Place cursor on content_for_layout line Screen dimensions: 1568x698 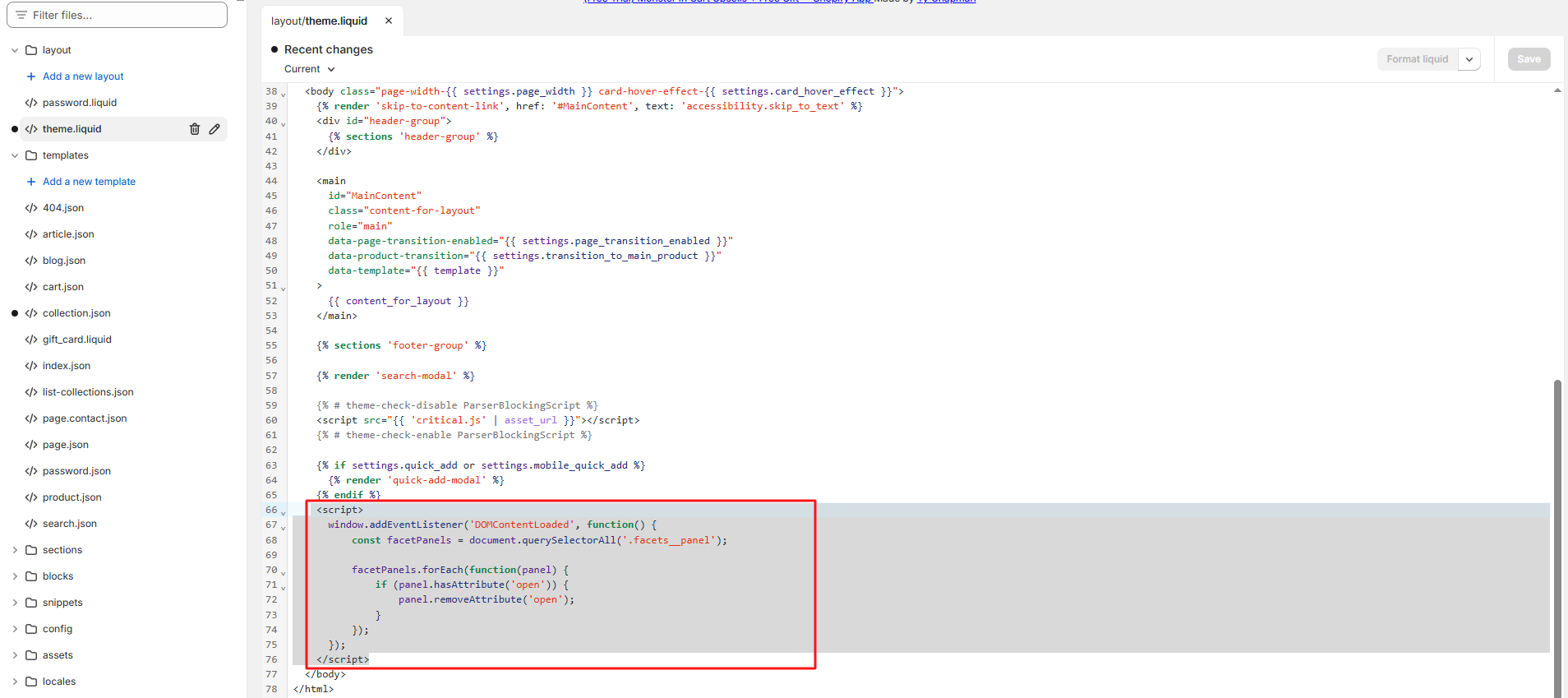click(399, 301)
